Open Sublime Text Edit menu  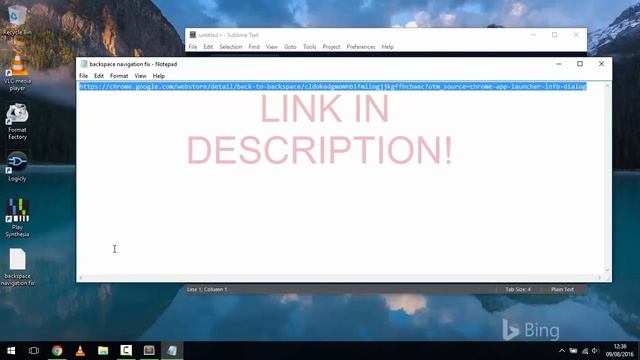click(x=208, y=47)
